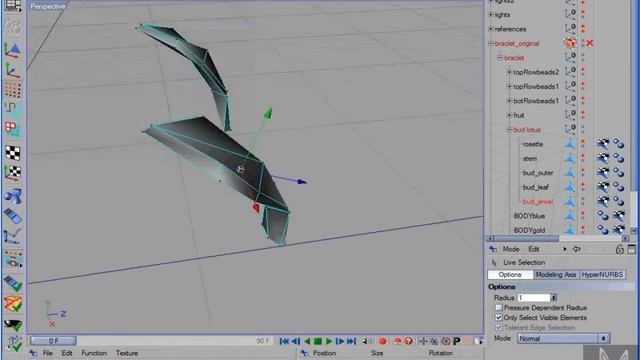
Task: Click the attribute manager lock icon
Action: click(620, 249)
